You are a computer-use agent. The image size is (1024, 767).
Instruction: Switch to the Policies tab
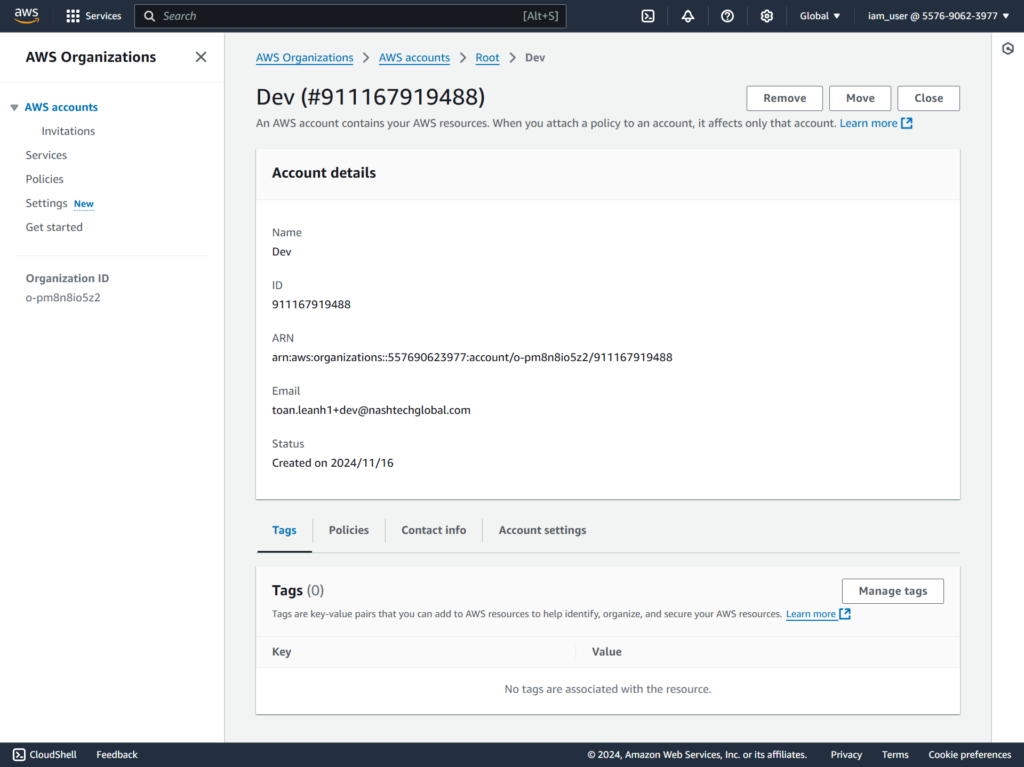[348, 530]
